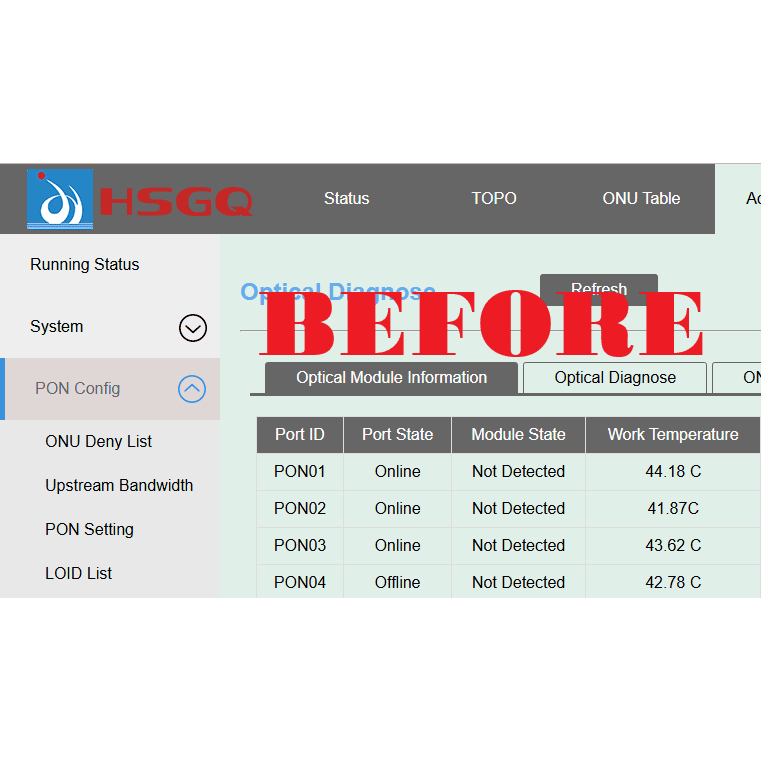The height and width of the screenshot is (761, 761).
Task: Select System in the sidebar
Action: pyautogui.click(x=57, y=327)
